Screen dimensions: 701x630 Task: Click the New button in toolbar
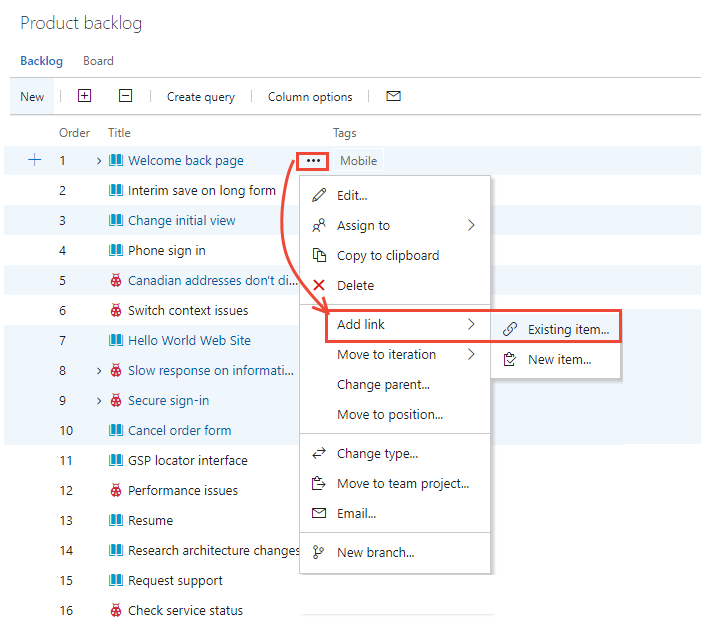32,96
